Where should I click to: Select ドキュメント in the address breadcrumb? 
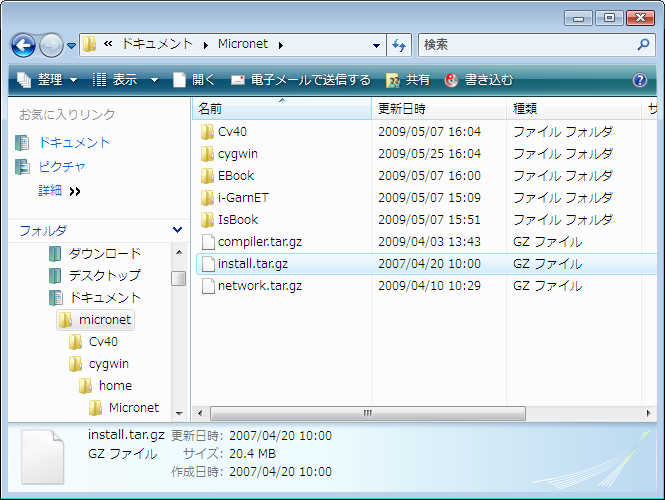pos(157,44)
